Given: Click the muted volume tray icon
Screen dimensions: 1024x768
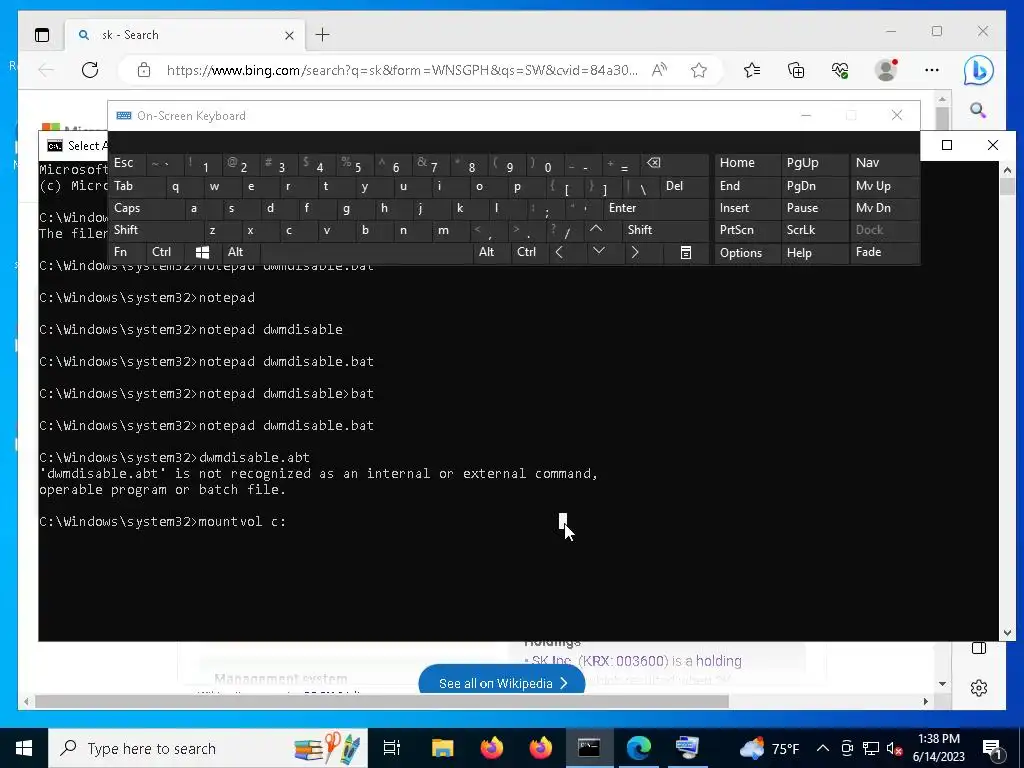Looking at the screenshot, I should tap(895, 748).
